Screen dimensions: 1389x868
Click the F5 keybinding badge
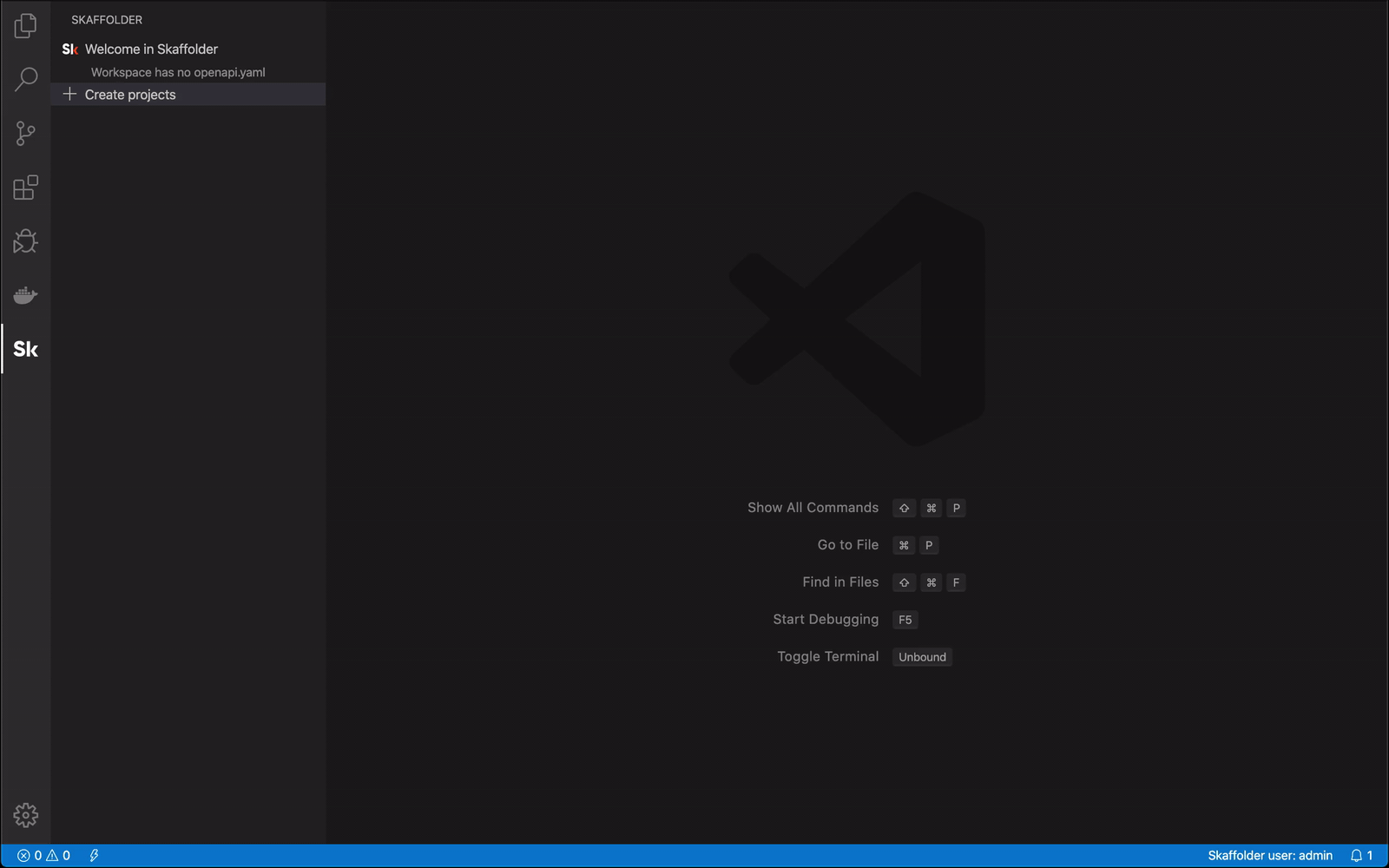905,620
